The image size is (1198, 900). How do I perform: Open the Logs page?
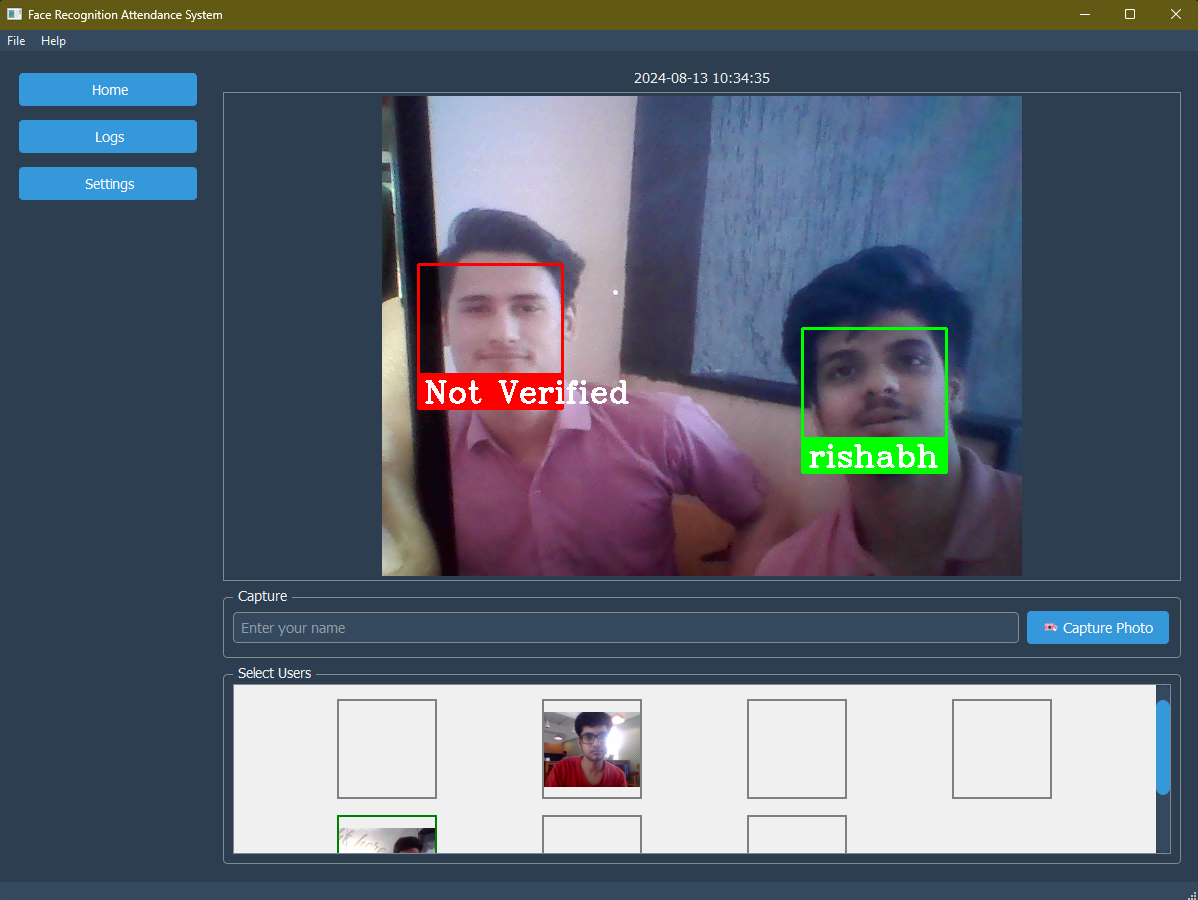click(108, 137)
